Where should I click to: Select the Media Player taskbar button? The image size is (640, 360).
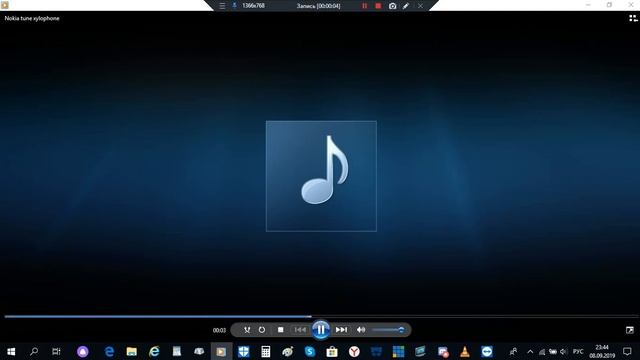pos(221,351)
